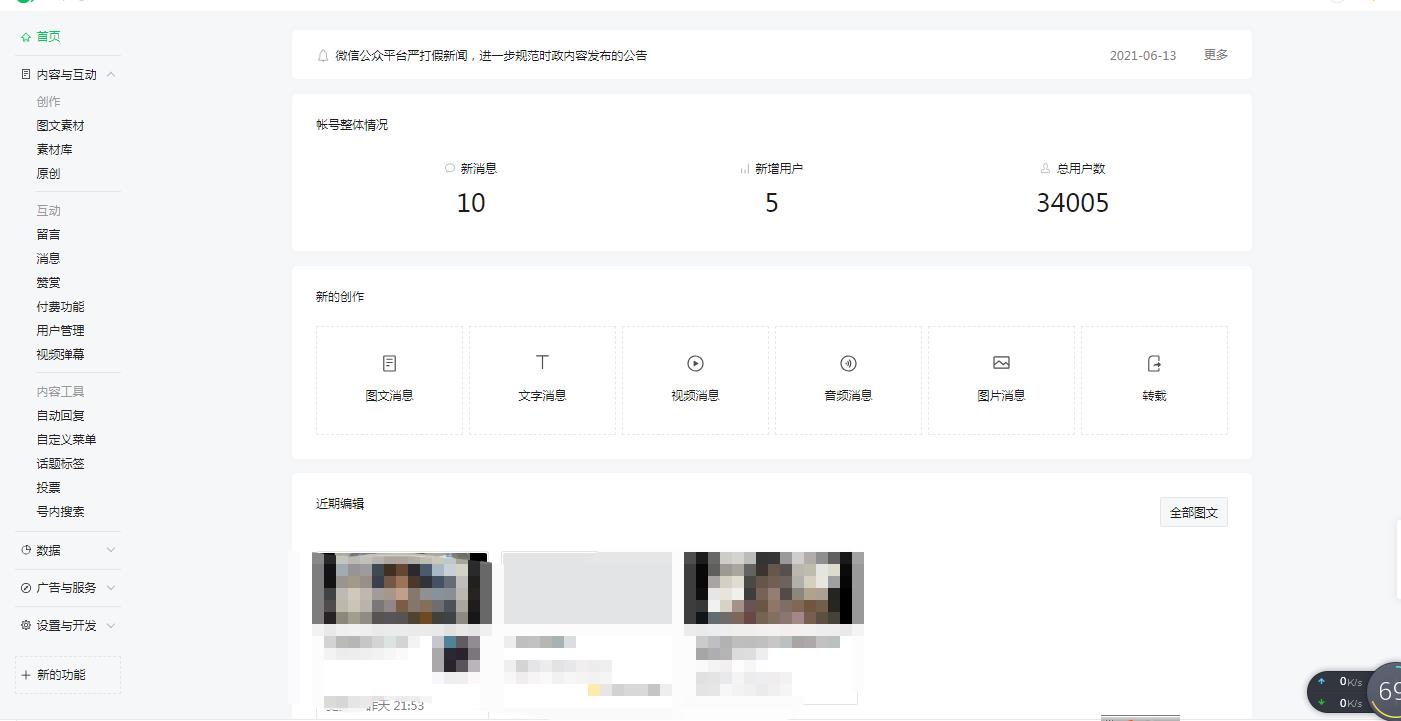Image resolution: width=1401 pixels, height=721 pixels.
Task: Open the third recent edit thumbnail
Action: (x=774, y=588)
